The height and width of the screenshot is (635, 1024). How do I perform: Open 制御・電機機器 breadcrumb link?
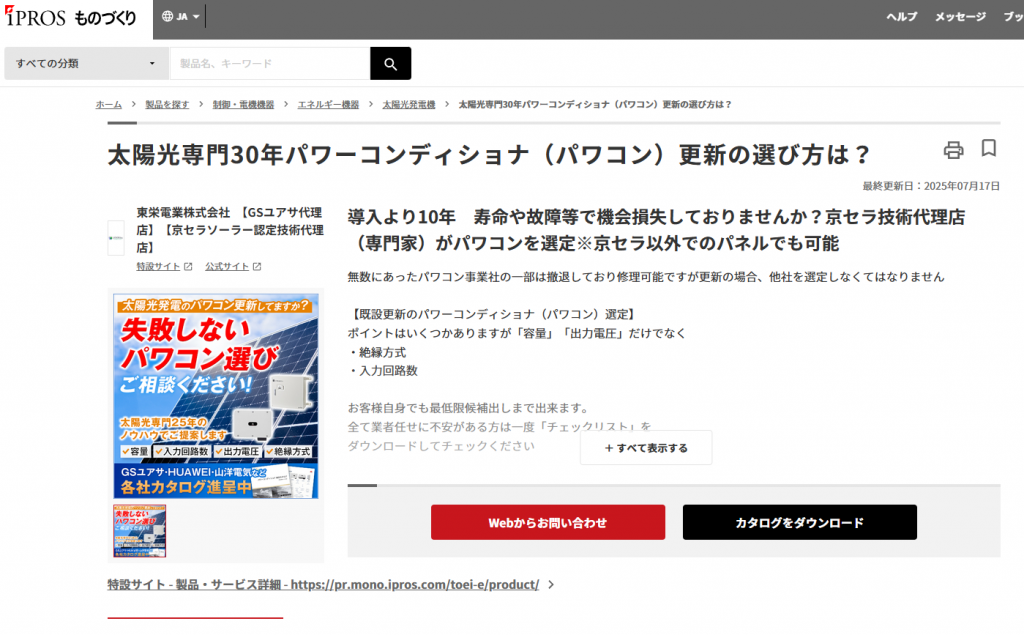click(x=243, y=105)
